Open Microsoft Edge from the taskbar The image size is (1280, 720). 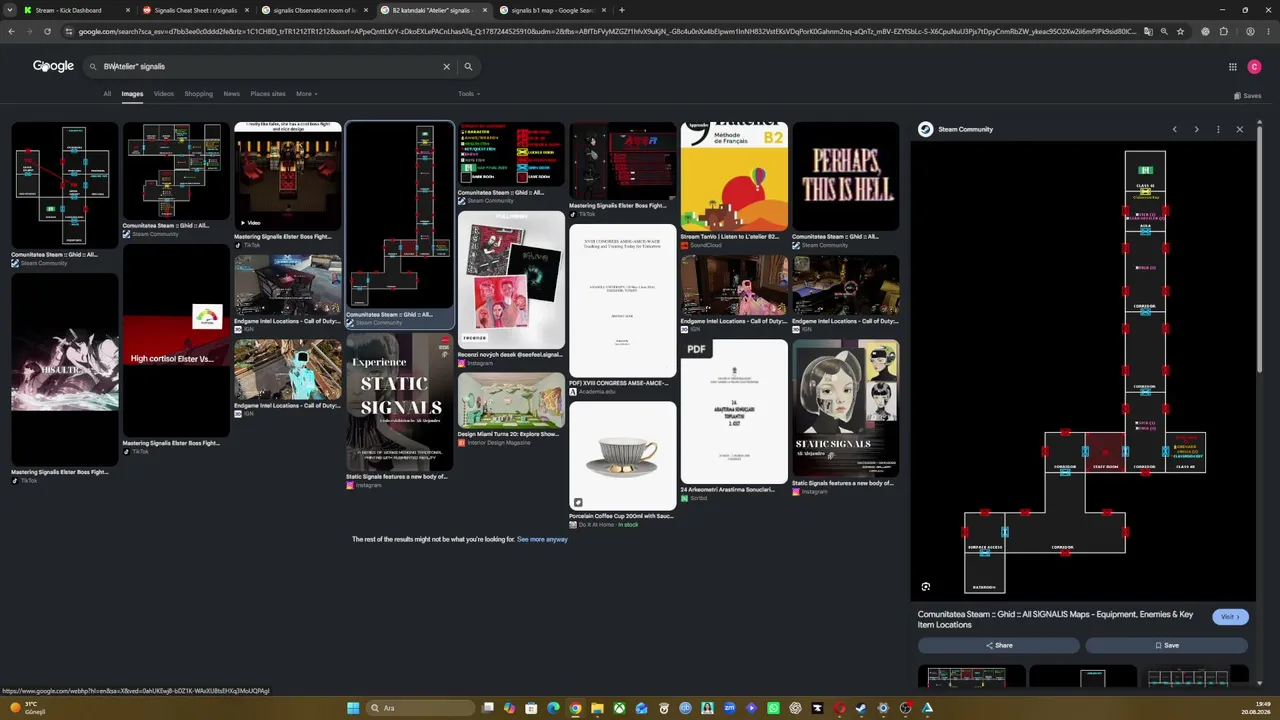553,708
